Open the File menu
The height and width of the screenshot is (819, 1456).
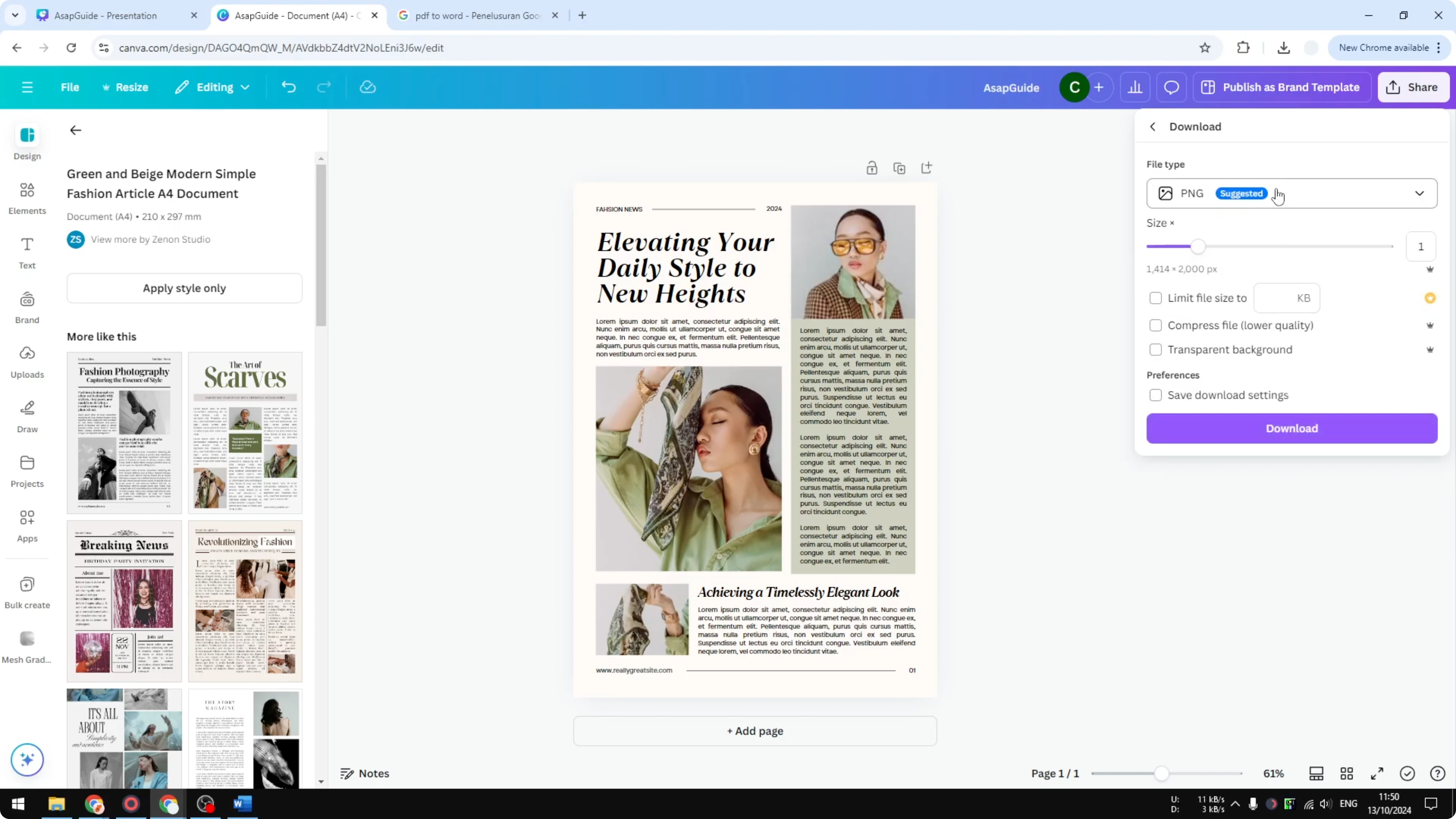70,87
